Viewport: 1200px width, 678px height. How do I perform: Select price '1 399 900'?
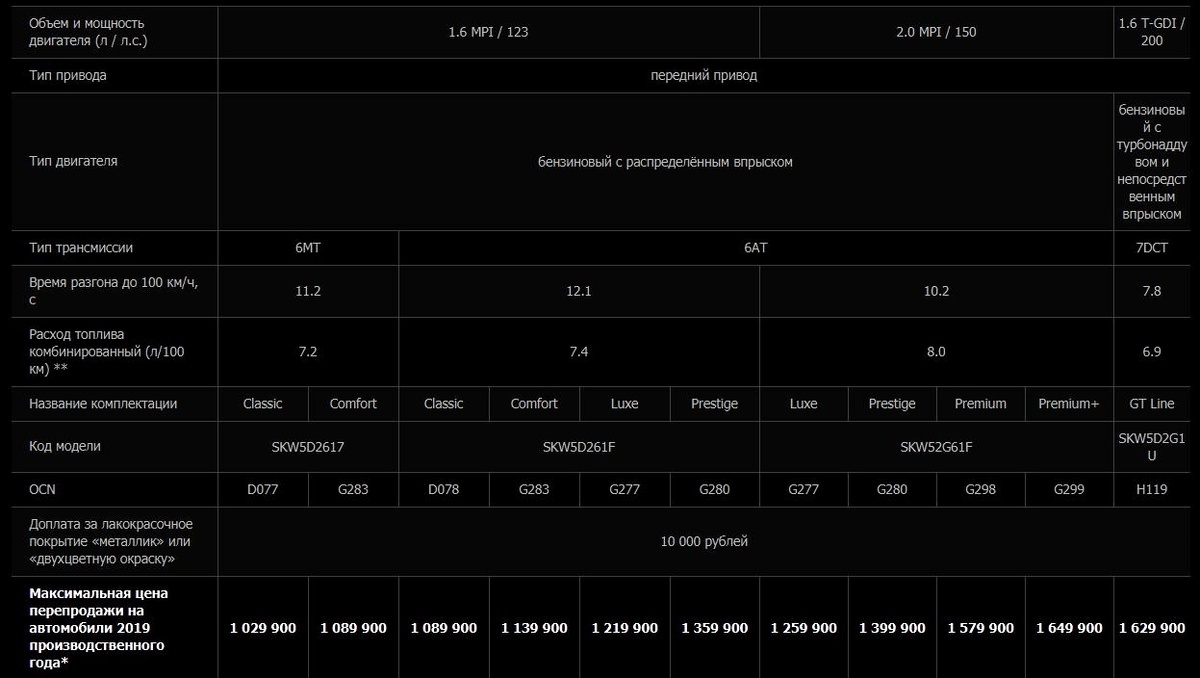892,628
